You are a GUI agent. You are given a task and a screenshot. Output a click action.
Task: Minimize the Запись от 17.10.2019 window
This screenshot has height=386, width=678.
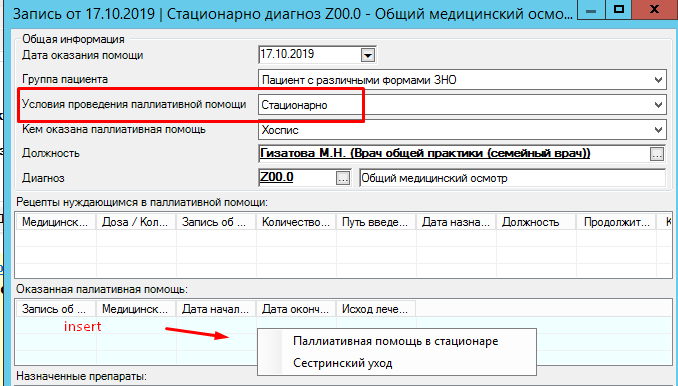(x=591, y=10)
